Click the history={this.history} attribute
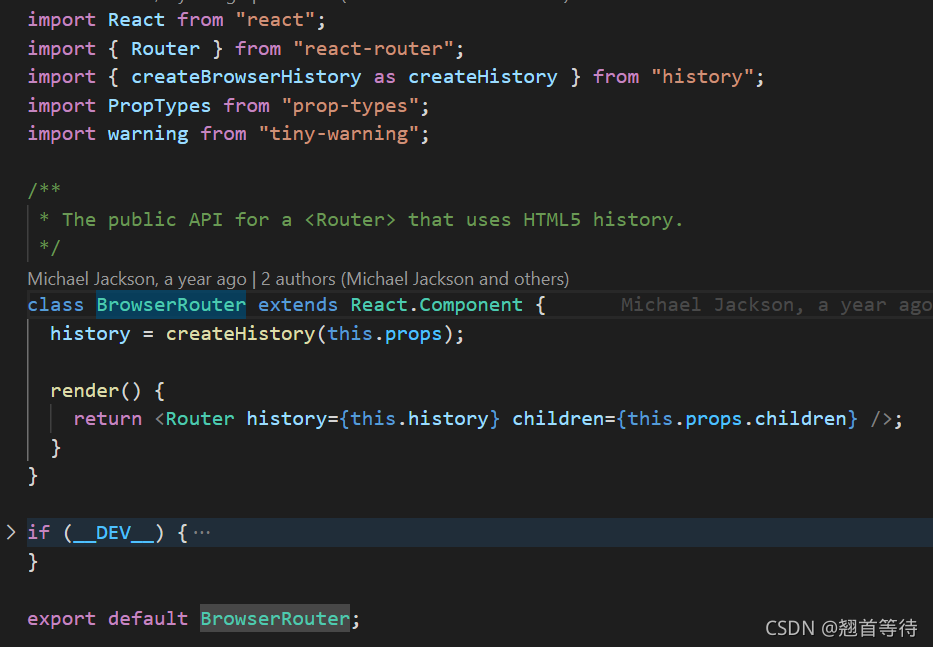Screen dimensions: 933x647 coord(373,418)
